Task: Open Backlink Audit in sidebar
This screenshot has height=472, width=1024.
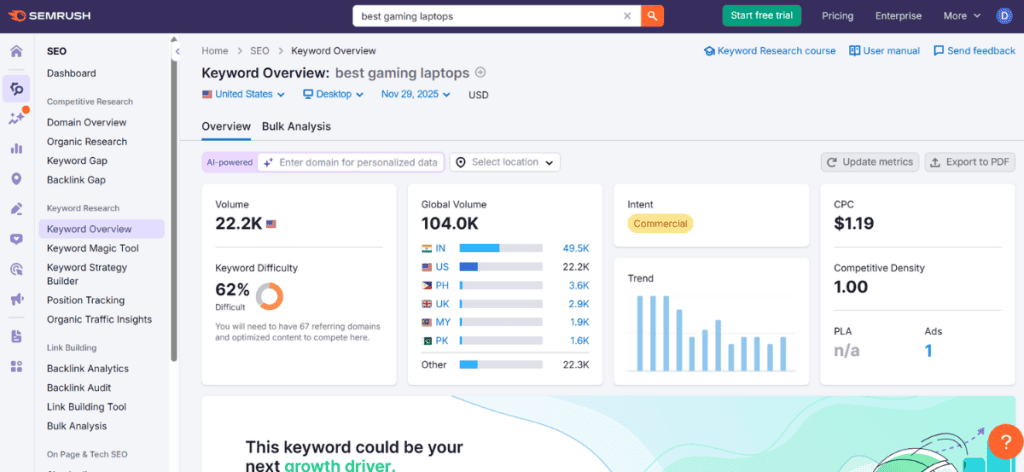Action: click(79, 388)
